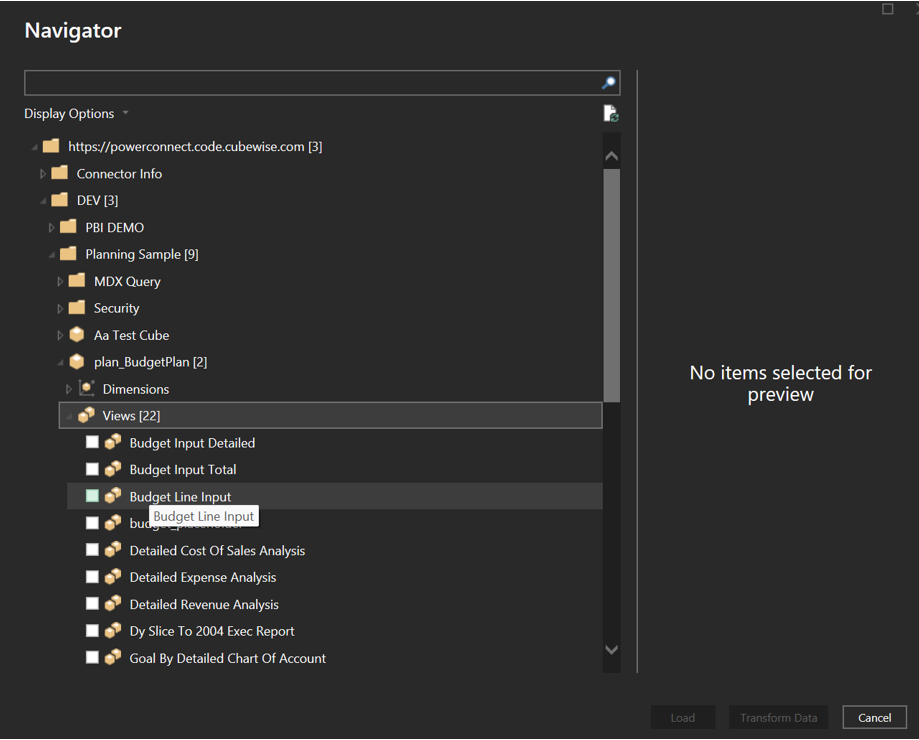This screenshot has width=919, height=740.
Task: Tick the Budget Line Input checkbox
Action: (x=92, y=496)
